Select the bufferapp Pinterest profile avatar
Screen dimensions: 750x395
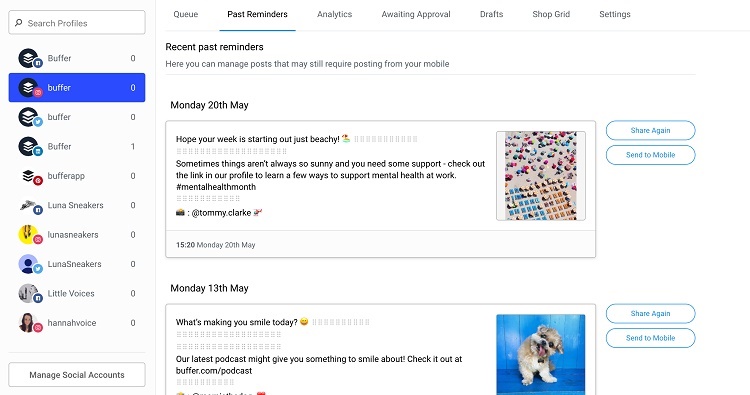tap(30, 176)
